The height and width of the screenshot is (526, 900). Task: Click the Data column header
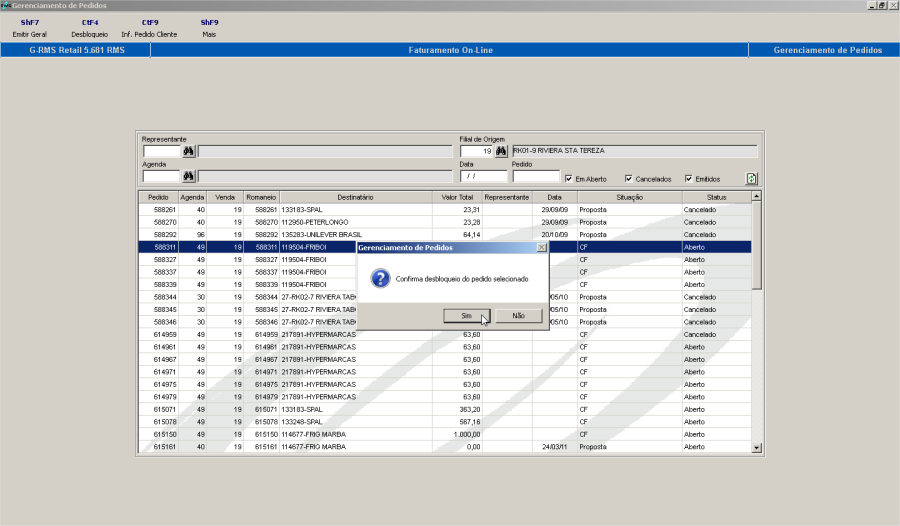554,197
